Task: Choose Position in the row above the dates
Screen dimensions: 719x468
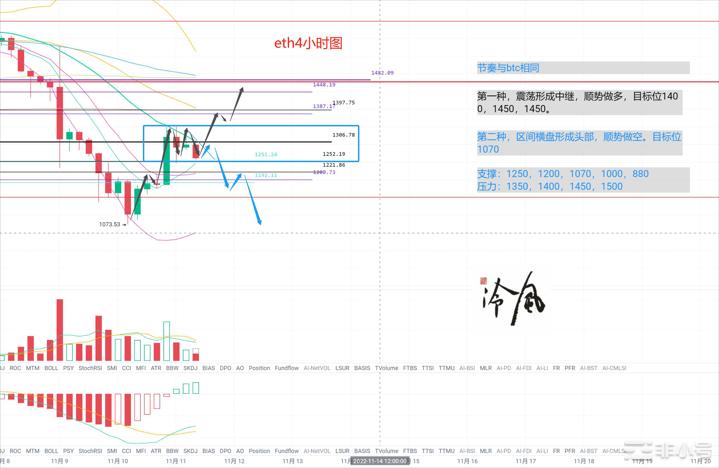Action: click(x=260, y=451)
